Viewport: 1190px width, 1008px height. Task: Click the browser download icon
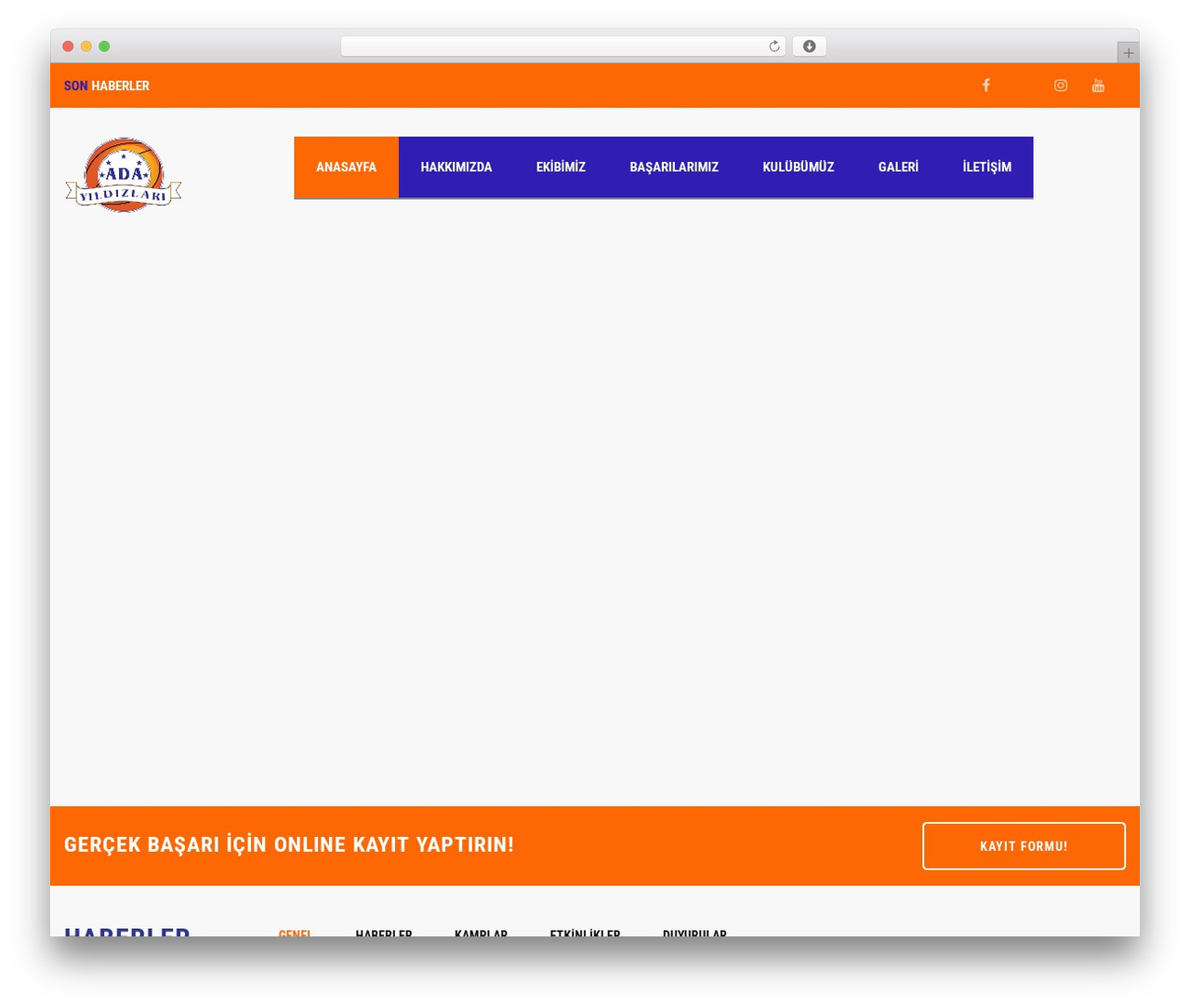pos(809,46)
